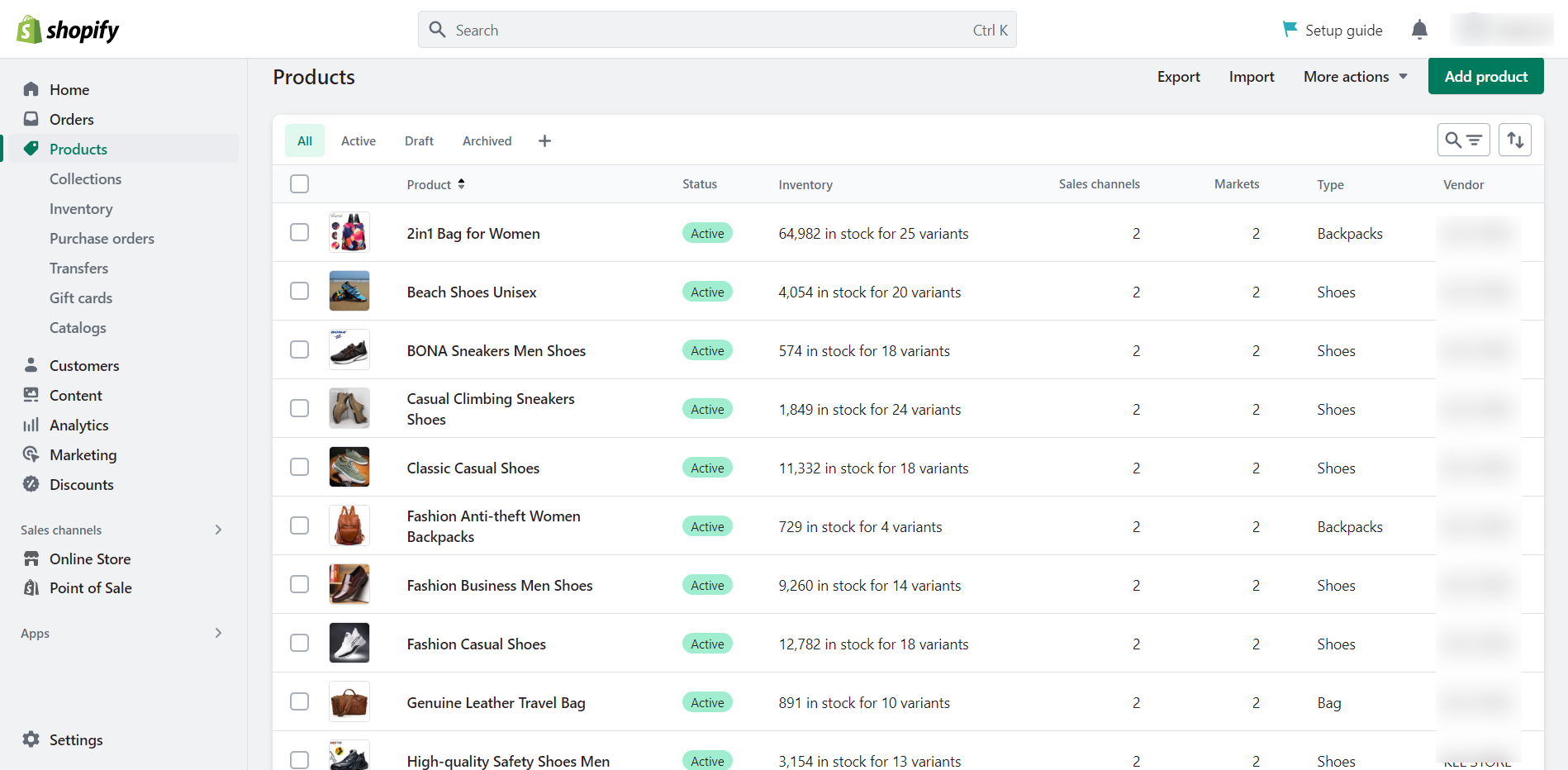Switch to the Archived tab
This screenshot has height=770, width=1568.
(x=487, y=141)
